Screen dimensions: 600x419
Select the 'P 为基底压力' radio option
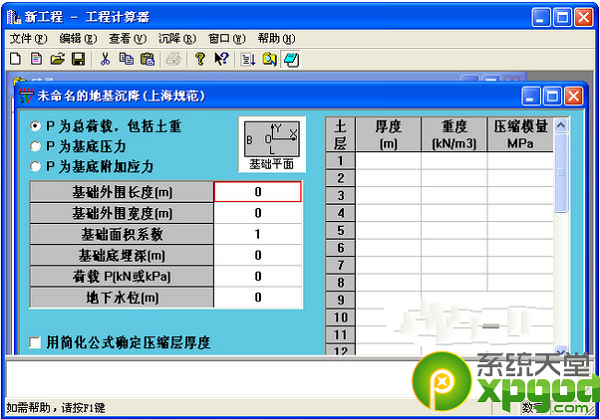[x=36, y=146]
